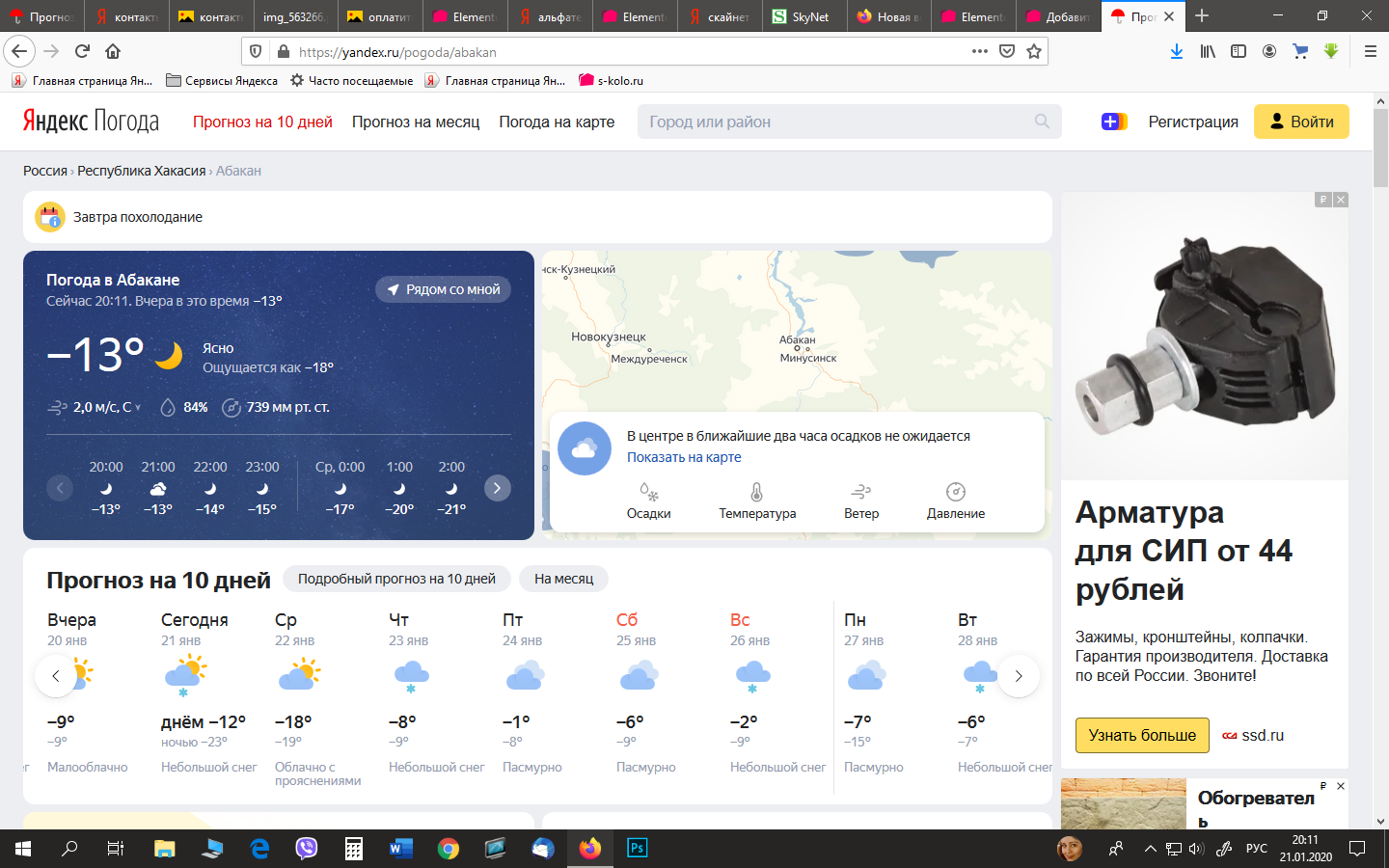Show pressure map layer (Давление)
Screen dimensions: 1389x868
point(956,502)
